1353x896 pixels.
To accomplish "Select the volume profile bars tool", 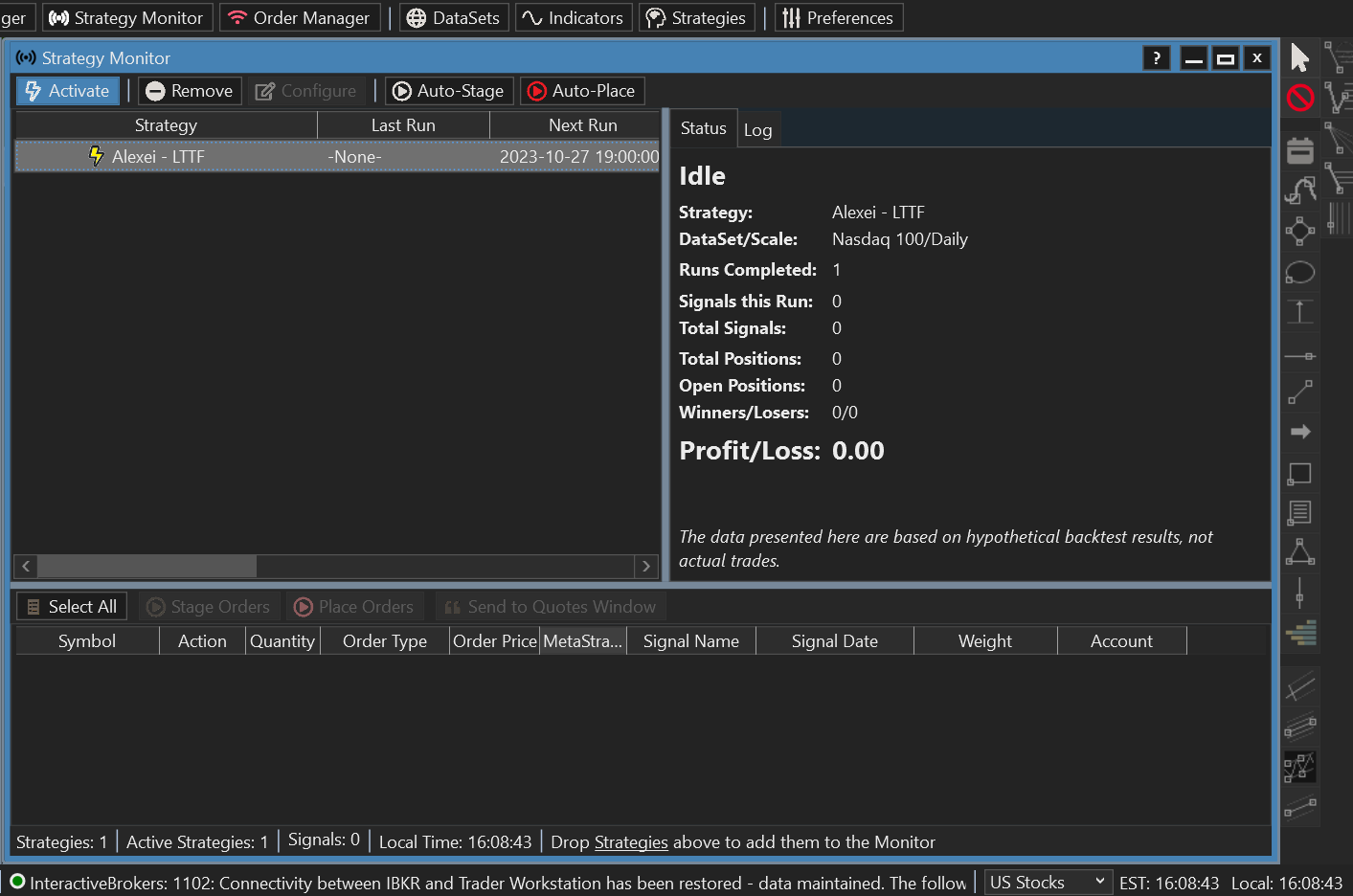I will click(x=1300, y=633).
